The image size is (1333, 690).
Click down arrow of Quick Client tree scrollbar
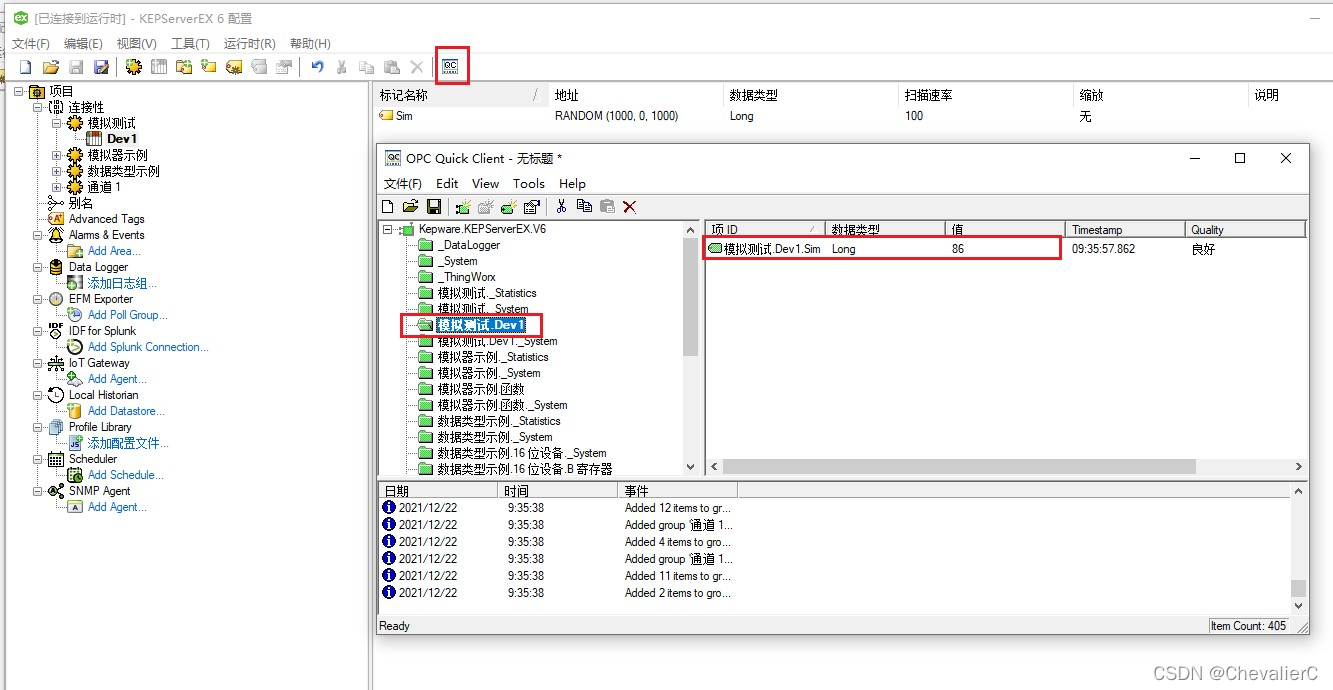pos(690,466)
